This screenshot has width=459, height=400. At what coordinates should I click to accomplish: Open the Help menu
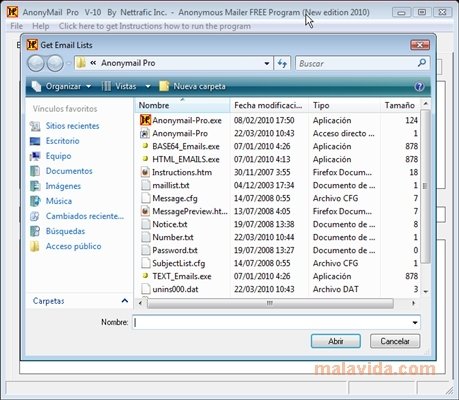click(41, 26)
